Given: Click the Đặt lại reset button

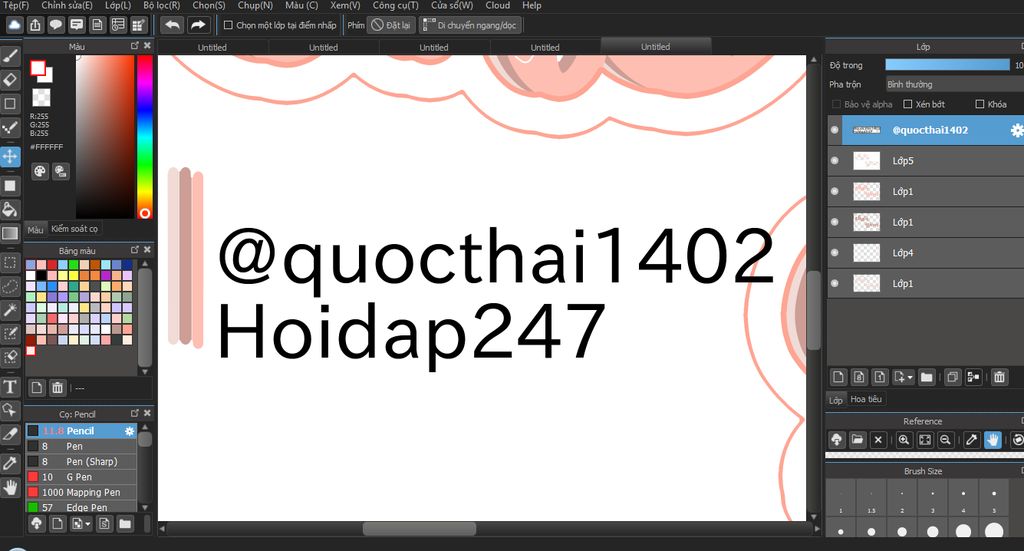Looking at the screenshot, I should pyautogui.click(x=391, y=25).
